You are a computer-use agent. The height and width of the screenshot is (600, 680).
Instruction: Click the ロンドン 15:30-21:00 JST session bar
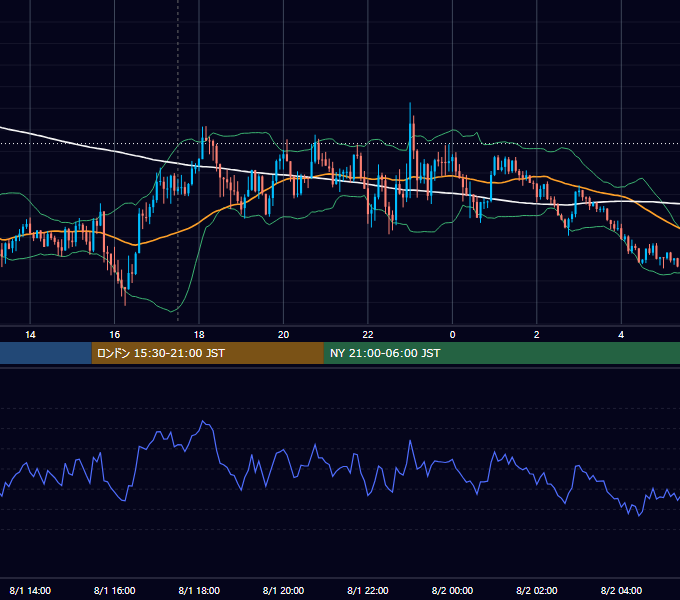tap(207, 353)
